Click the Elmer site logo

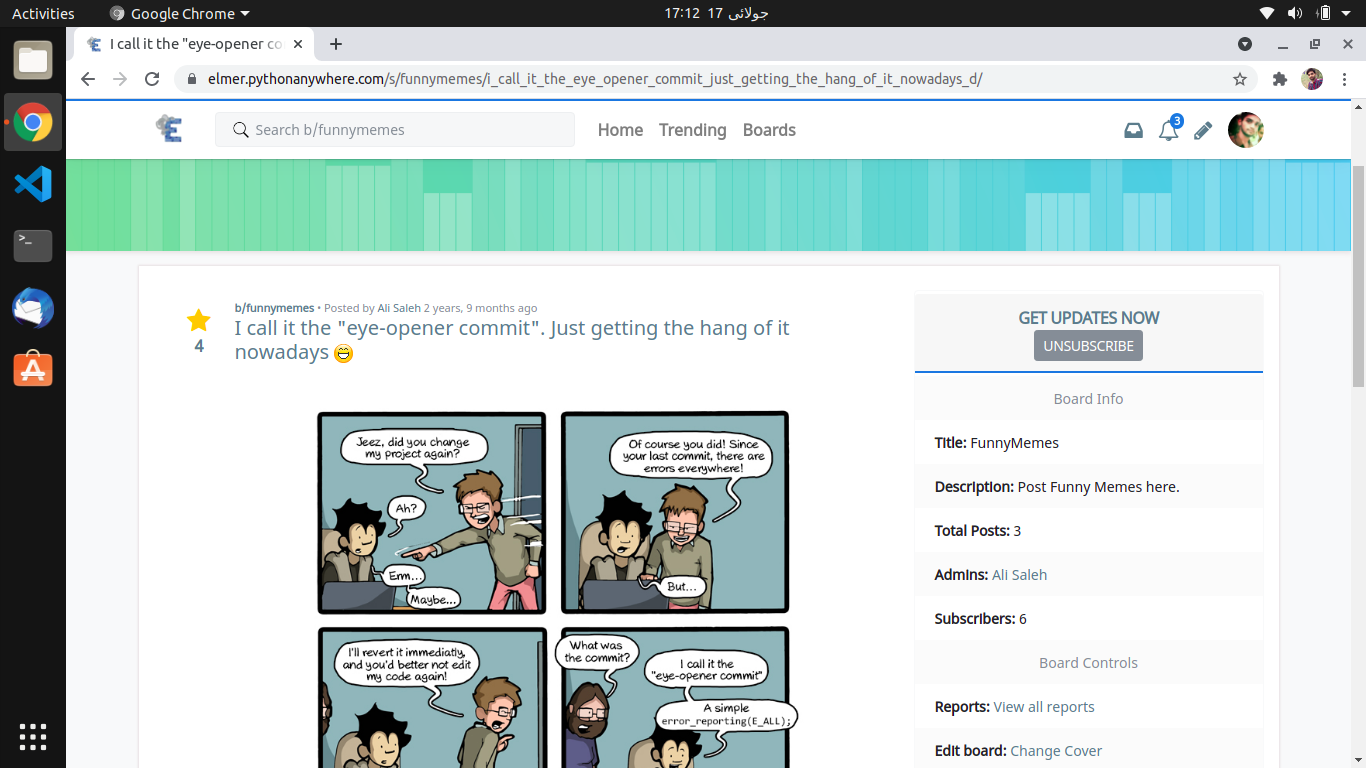click(x=169, y=129)
